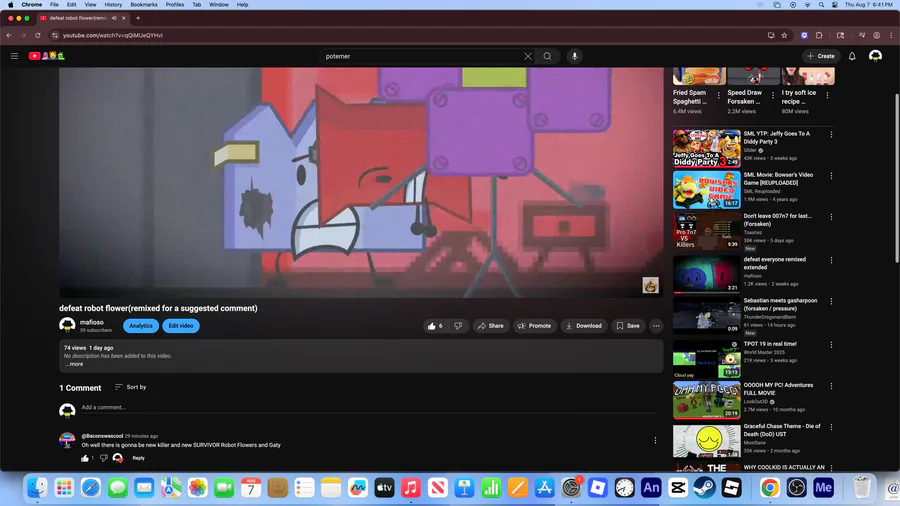Open the View menu in the menu bar
Screen dimensions: 900x506
click(x=90, y=5)
